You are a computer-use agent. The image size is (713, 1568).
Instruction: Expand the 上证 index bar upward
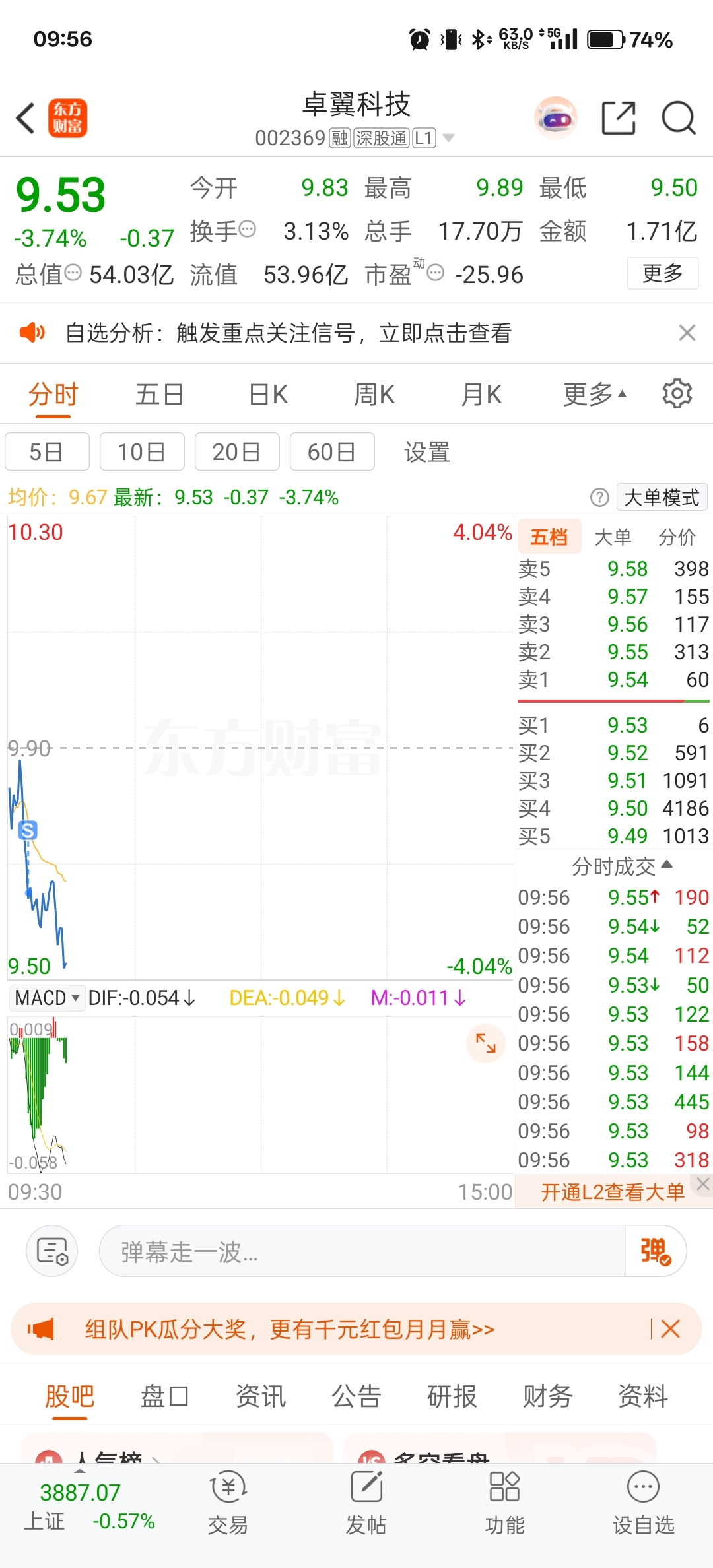click(x=80, y=1471)
